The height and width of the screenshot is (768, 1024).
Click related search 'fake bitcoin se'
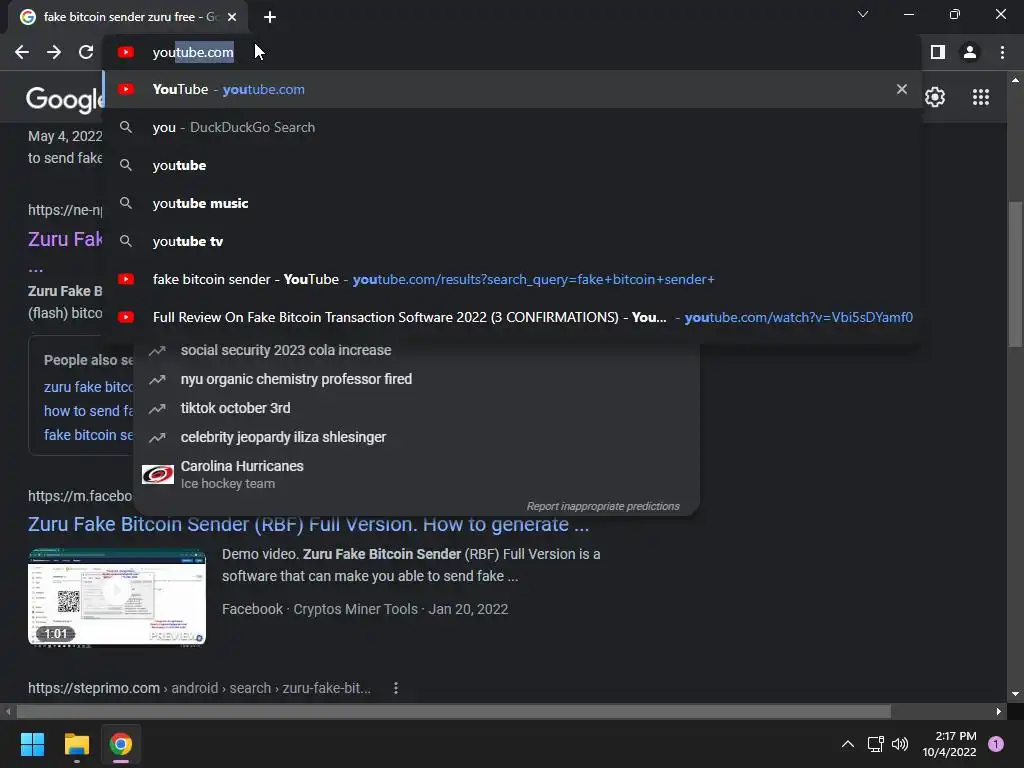pyautogui.click(x=88, y=435)
